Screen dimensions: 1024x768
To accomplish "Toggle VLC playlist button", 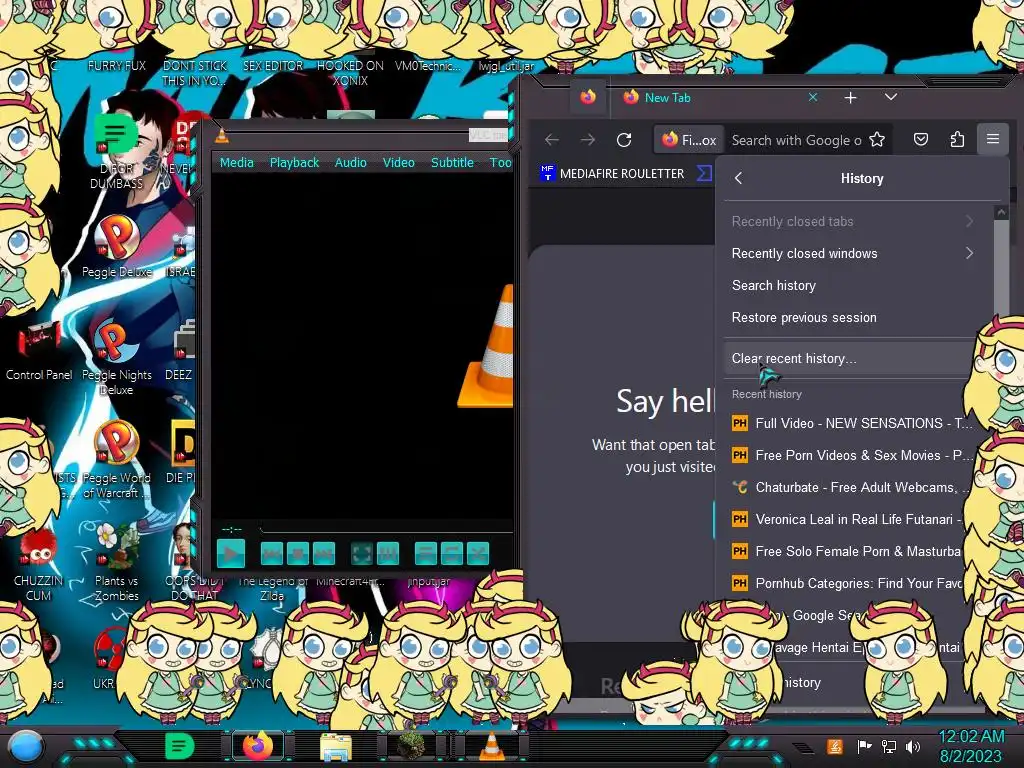I will (x=426, y=554).
